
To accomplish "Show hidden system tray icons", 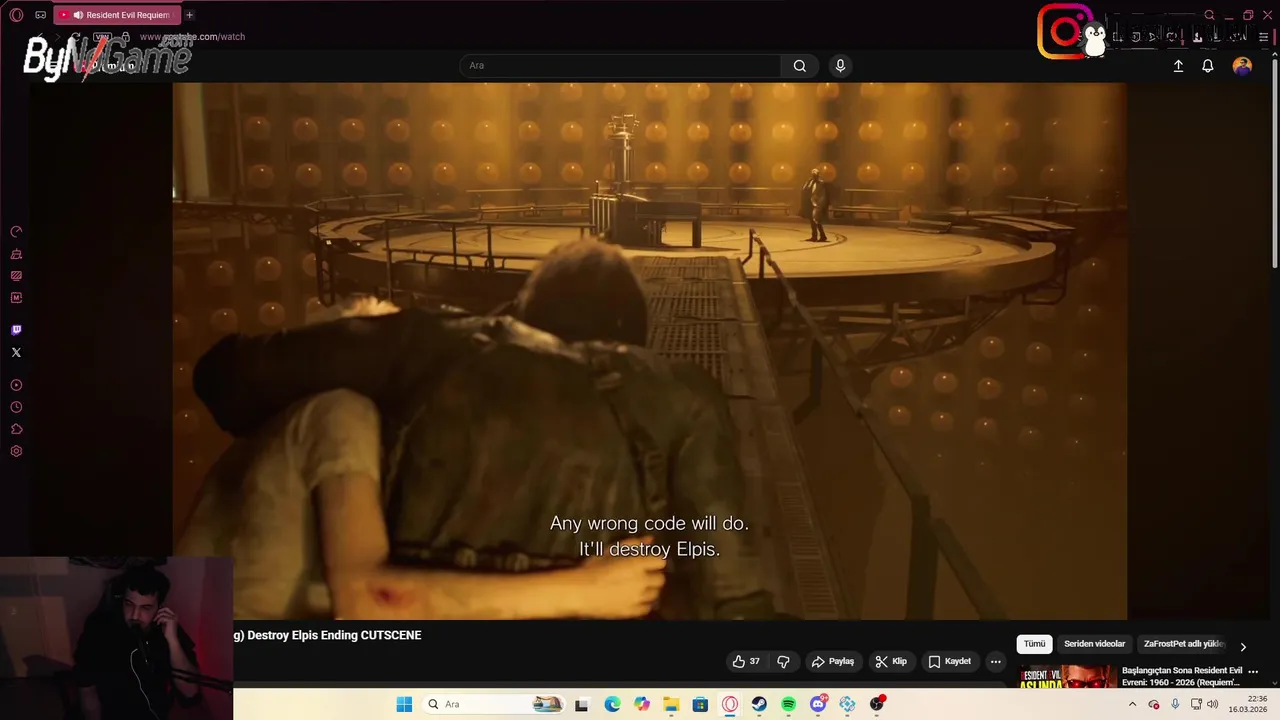I will pyautogui.click(x=1132, y=704).
